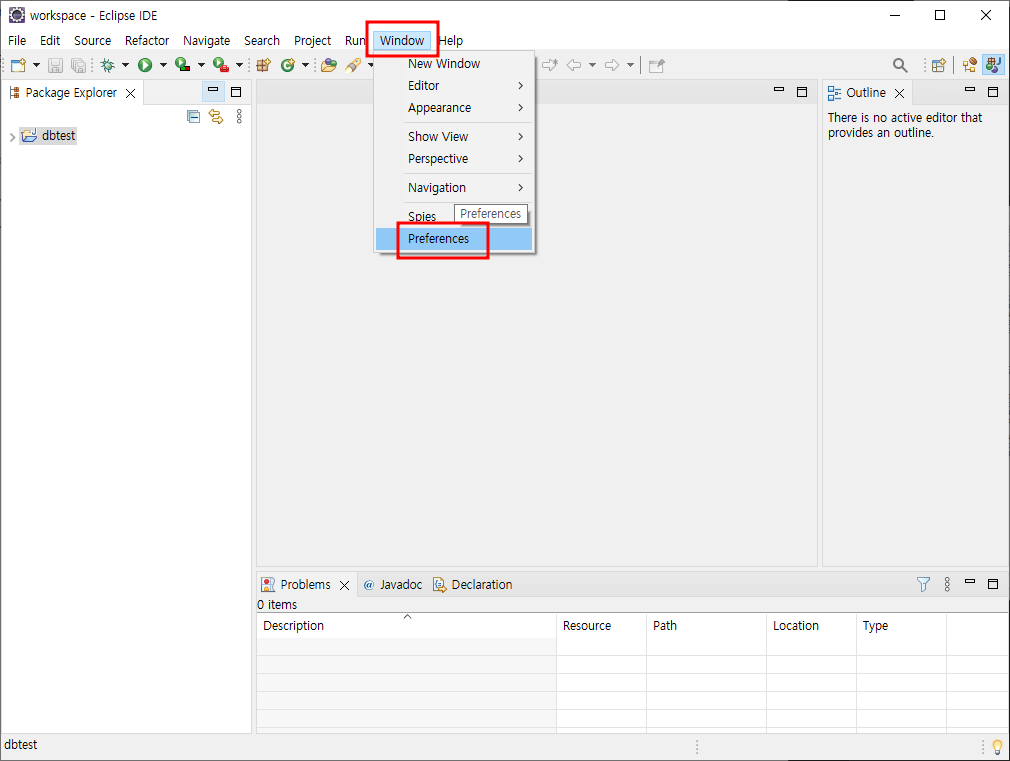Viewport: 1010px width, 761px height.
Task: Expand the Appearance submenu
Action: [454, 108]
